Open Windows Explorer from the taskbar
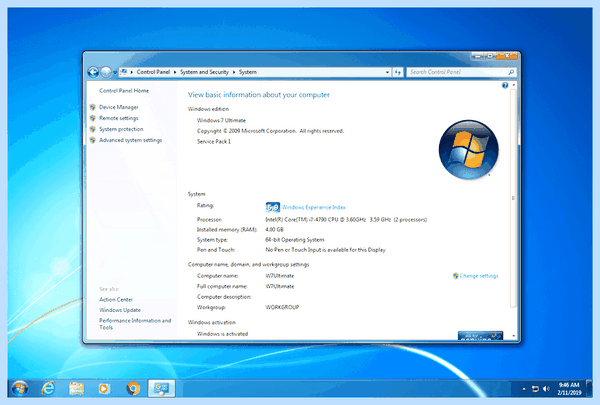Viewport: 600px width, 405px height. point(77,389)
